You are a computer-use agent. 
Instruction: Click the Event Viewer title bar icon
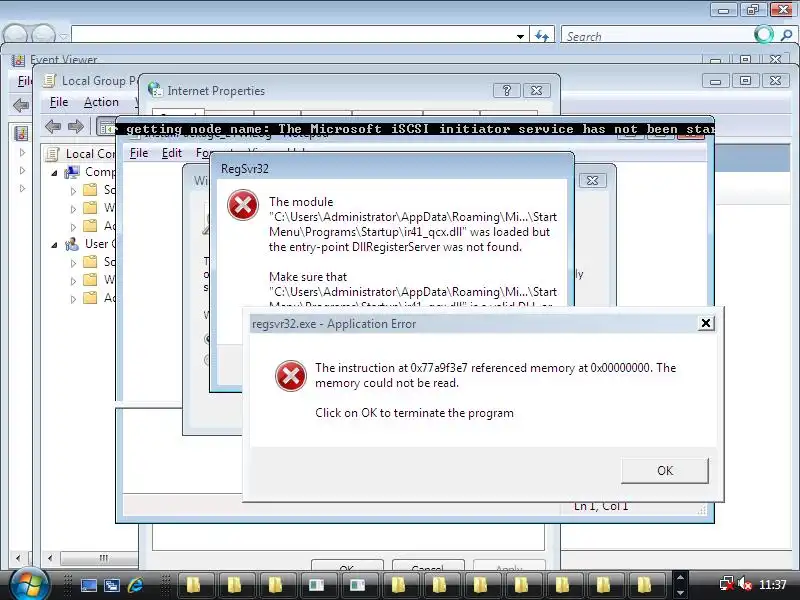[18, 60]
